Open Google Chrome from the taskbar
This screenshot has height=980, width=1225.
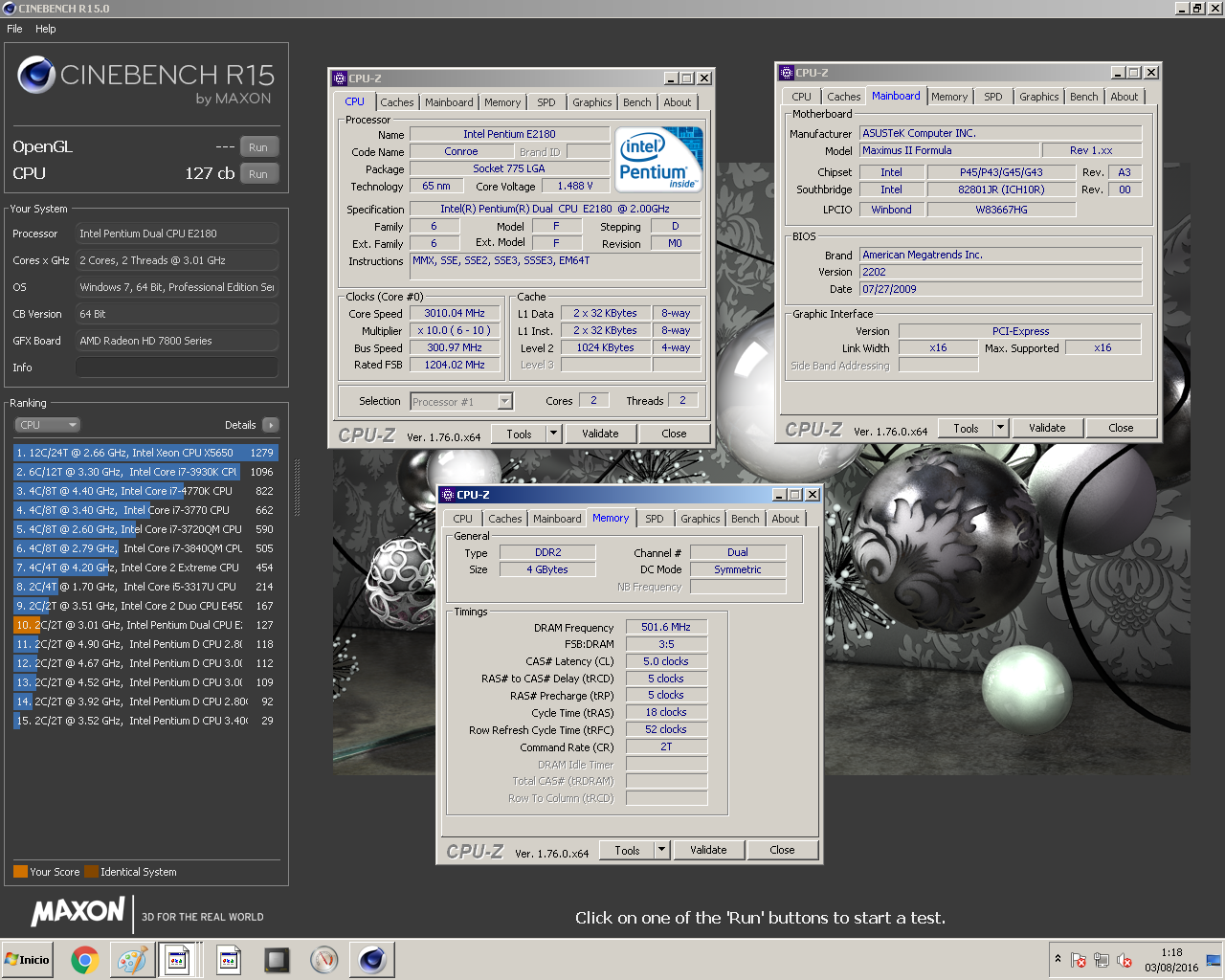[x=85, y=959]
